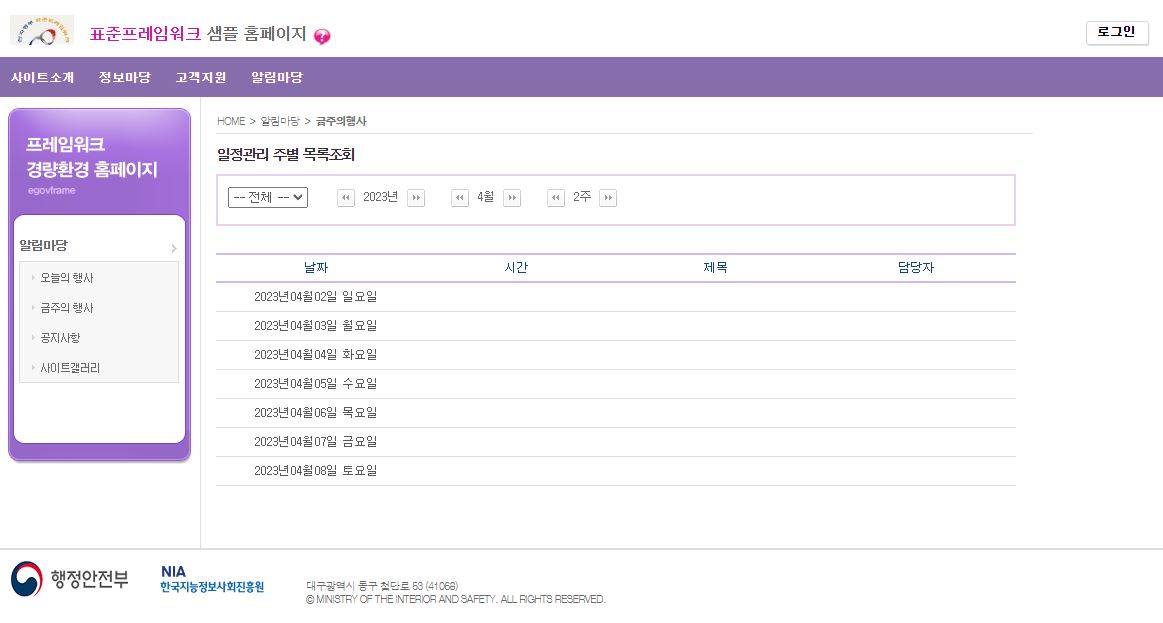Open 사이트소개 menu
Image resolution: width=1163 pixels, height=623 pixels.
click(43, 77)
